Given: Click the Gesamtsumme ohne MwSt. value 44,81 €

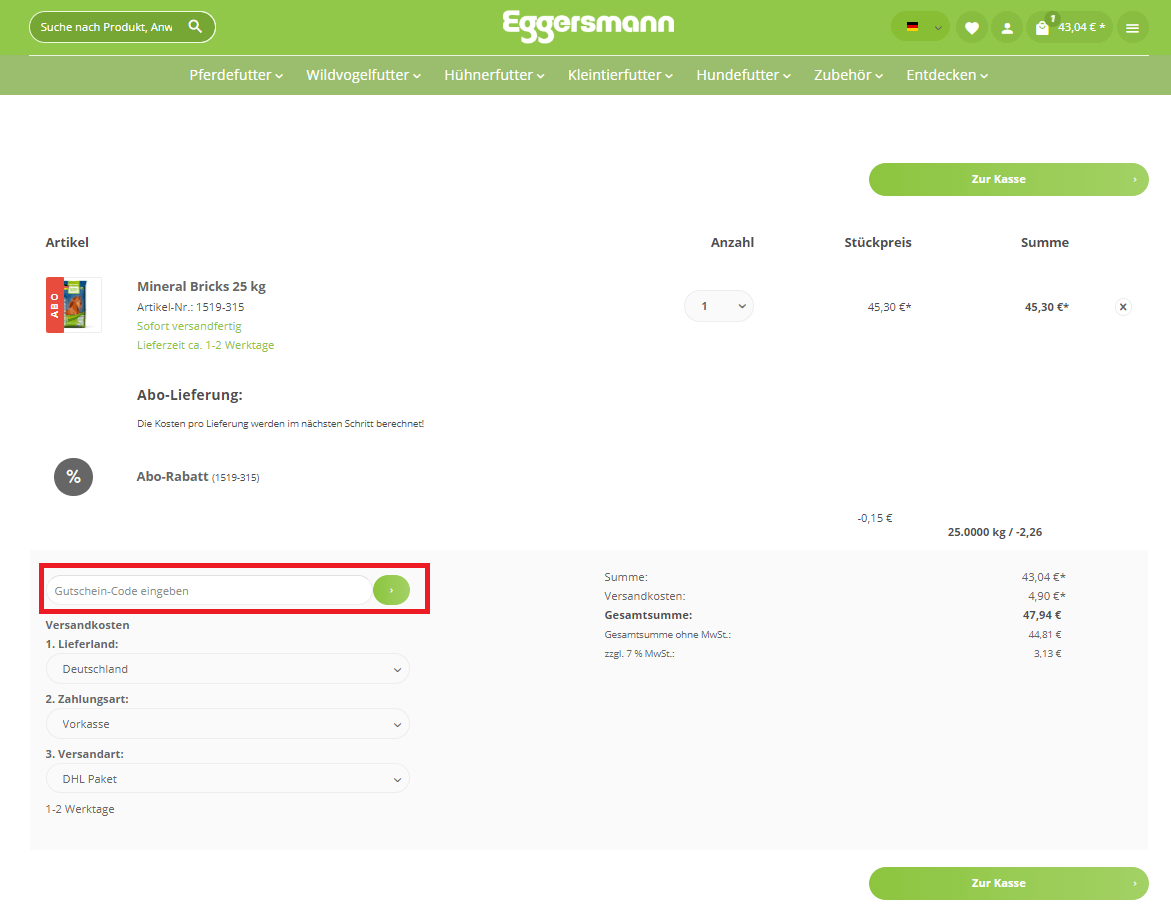Looking at the screenshot, I should click(x=1044, y=635).
